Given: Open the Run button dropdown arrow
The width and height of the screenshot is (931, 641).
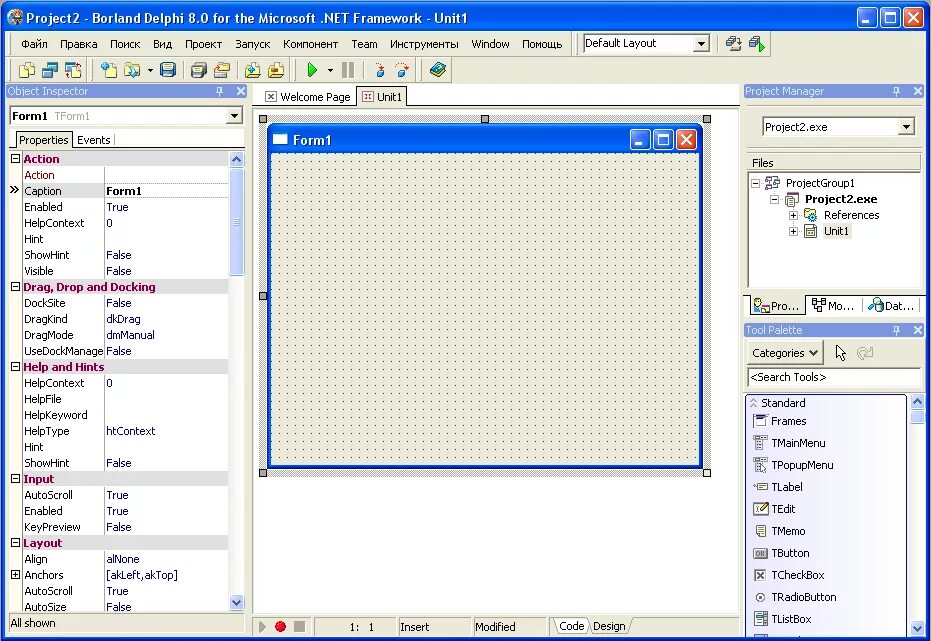Looking at the screenshot, I should 330,70.
